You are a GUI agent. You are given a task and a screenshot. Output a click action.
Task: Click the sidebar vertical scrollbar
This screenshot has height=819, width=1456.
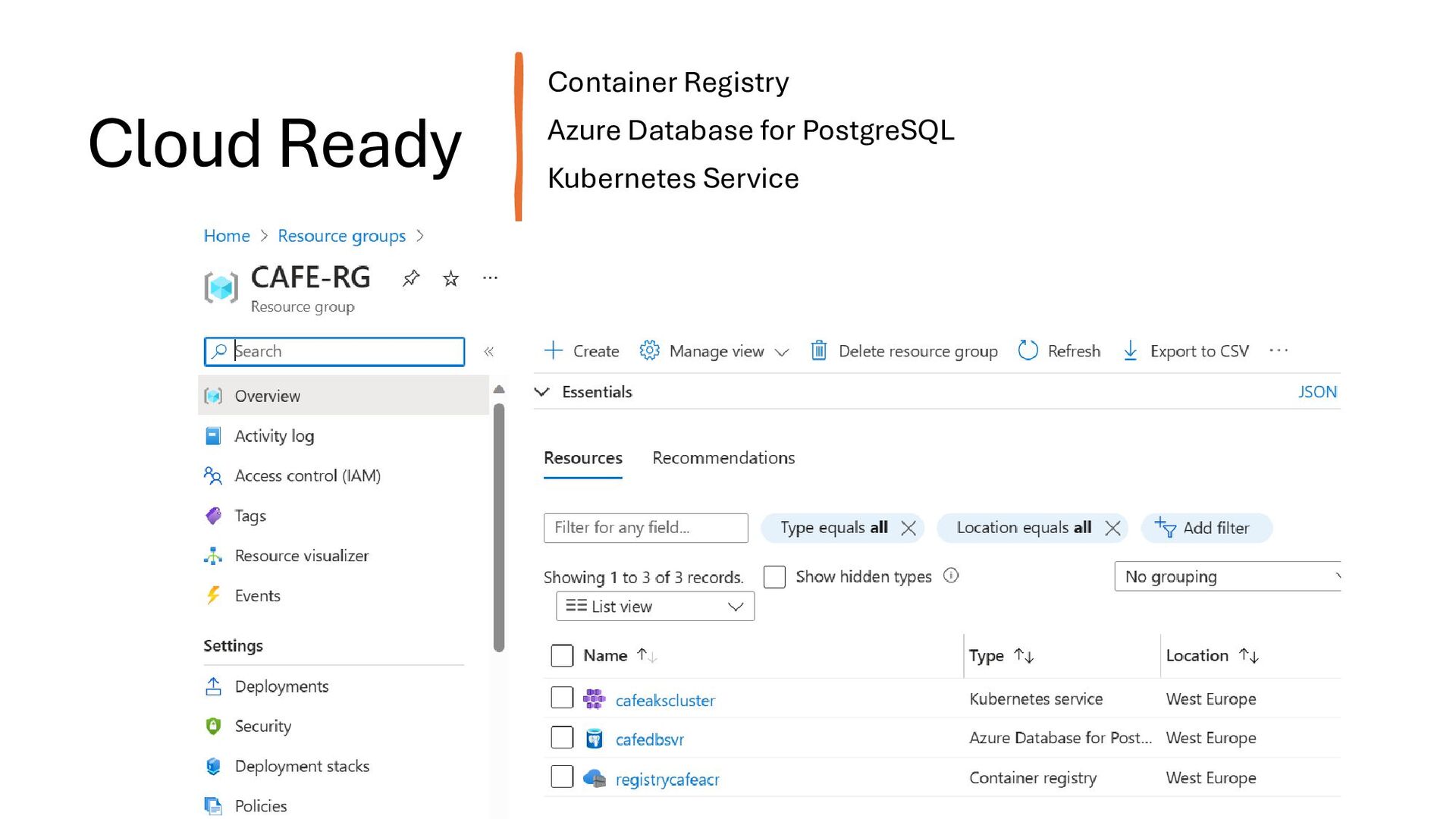point(499,526)
